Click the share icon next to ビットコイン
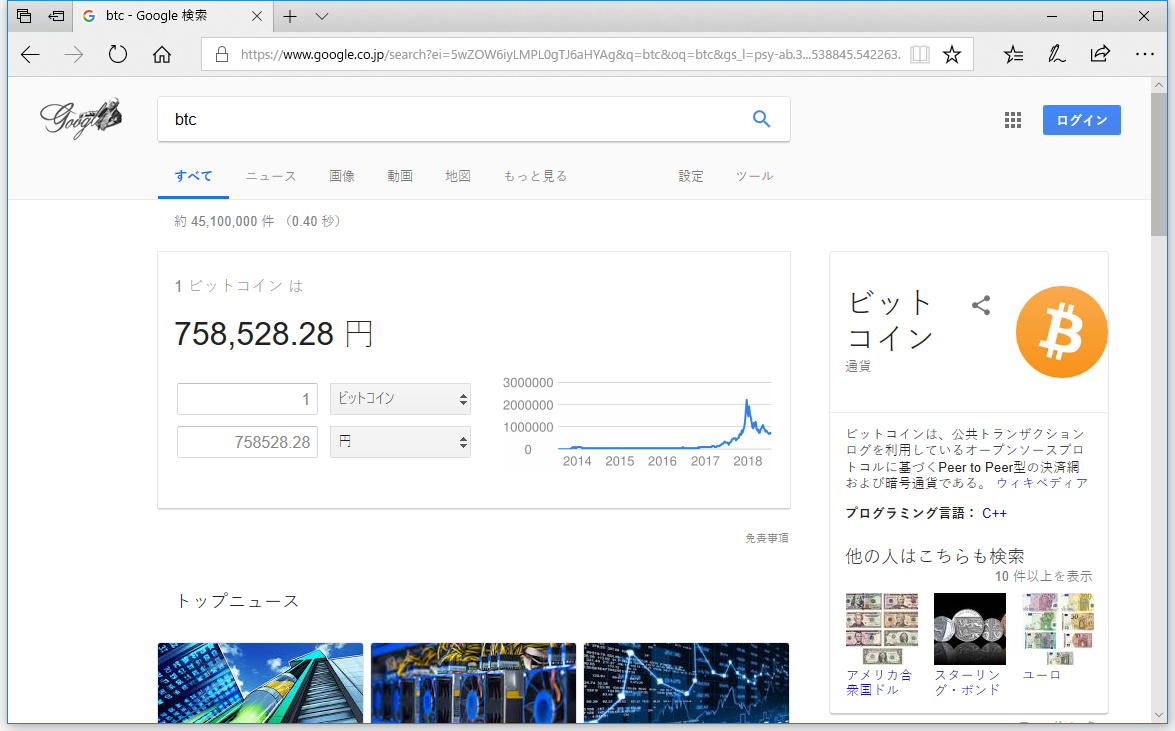Image resolution: width=1175 pixels, height=731 pixels. (981, 306)
